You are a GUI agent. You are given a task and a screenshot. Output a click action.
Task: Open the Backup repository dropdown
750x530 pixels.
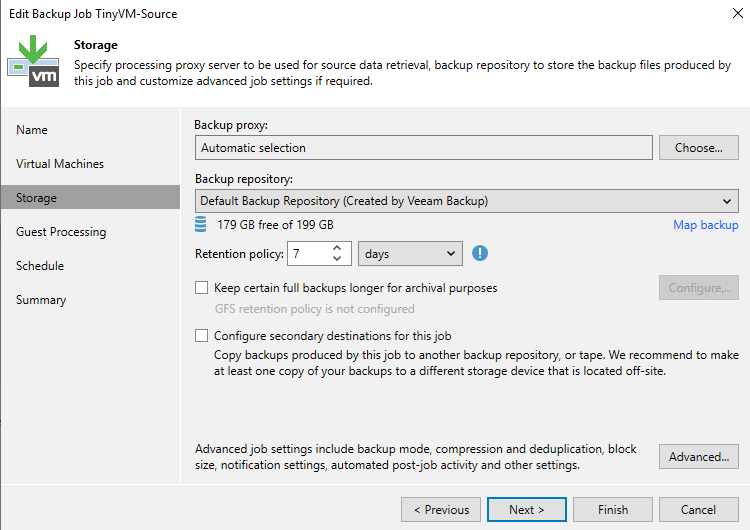[x=466, y=201]
